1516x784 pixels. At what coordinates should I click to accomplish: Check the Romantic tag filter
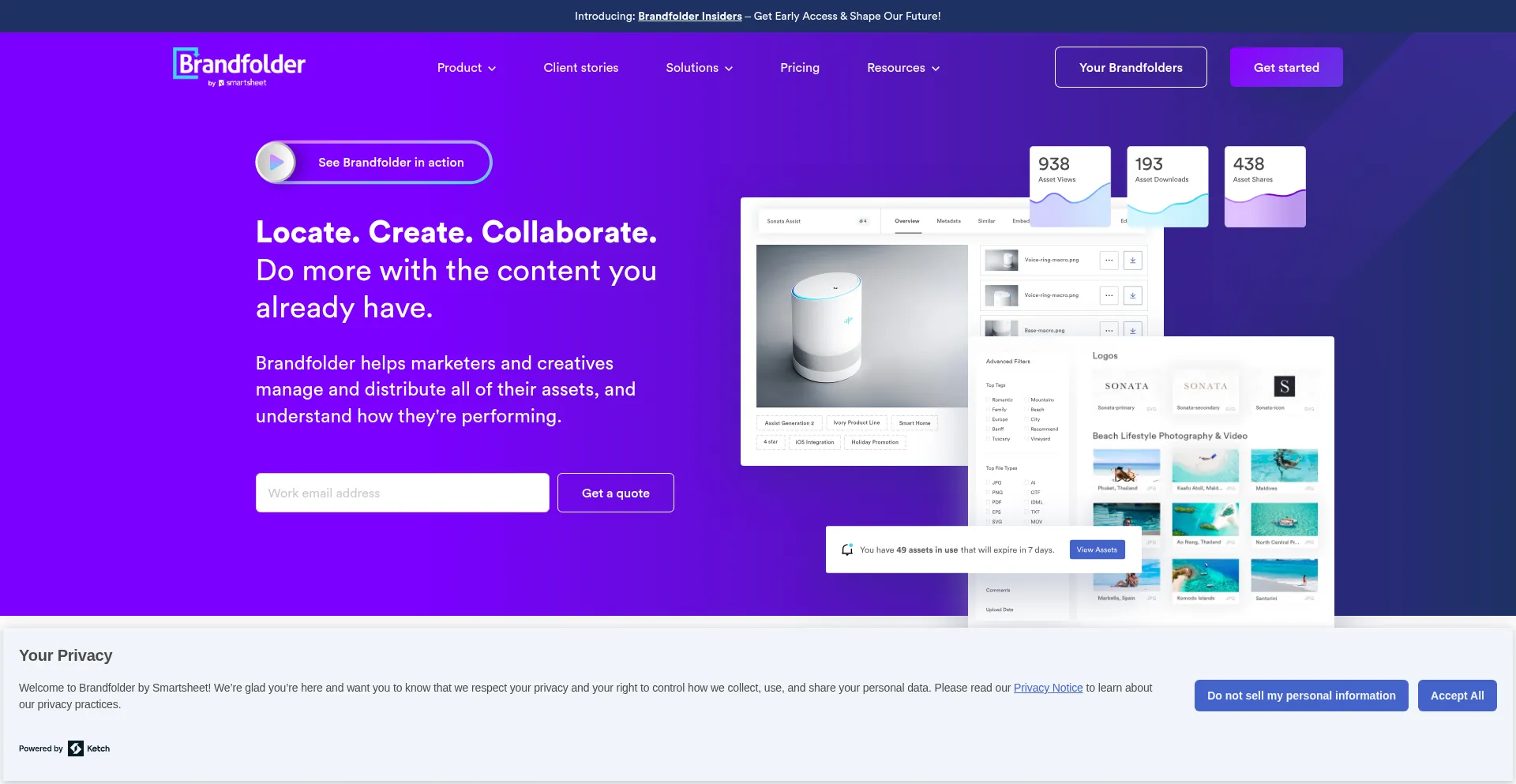988,400
